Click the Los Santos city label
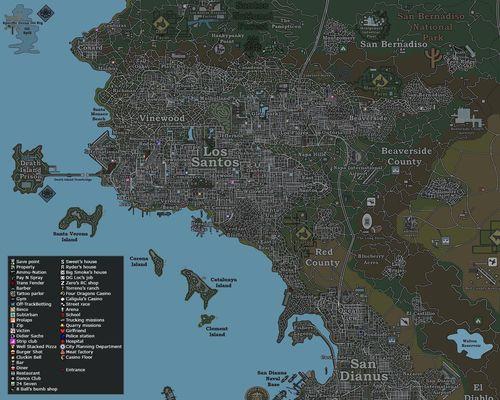Screen dimensions: 500x400 pyautogui.click(x=215, y=157)
